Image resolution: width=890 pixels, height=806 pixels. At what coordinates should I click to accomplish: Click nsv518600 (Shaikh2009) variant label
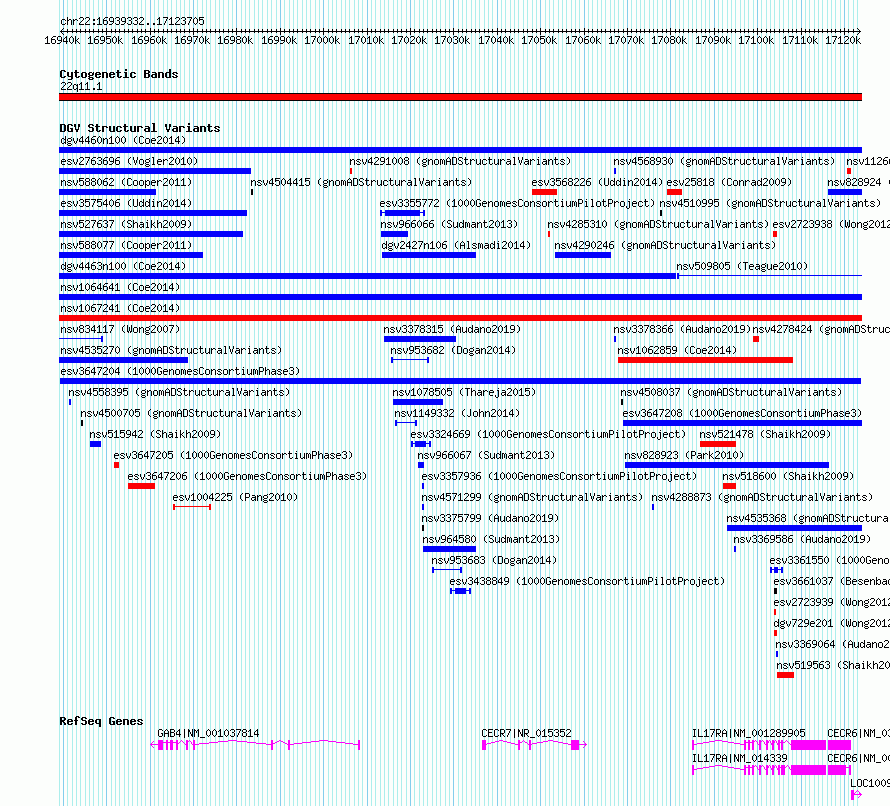tap(788, 476)
